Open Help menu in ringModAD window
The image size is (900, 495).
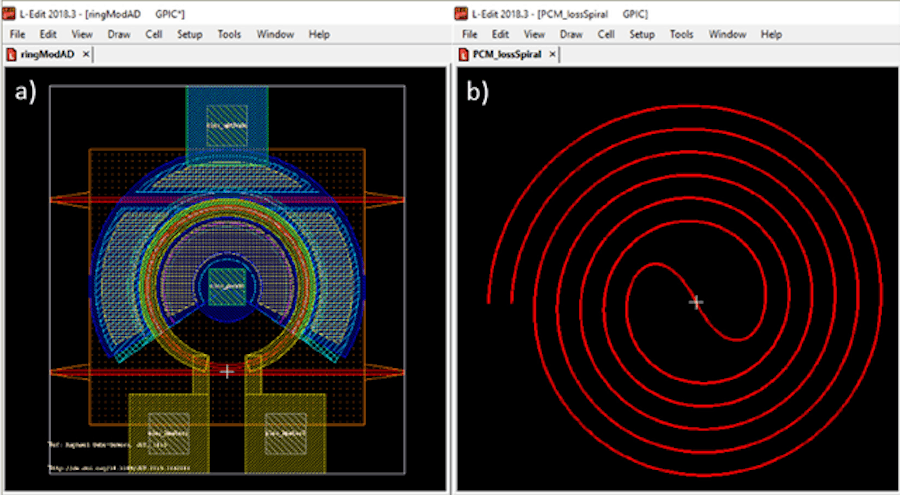tap(319, 34)
